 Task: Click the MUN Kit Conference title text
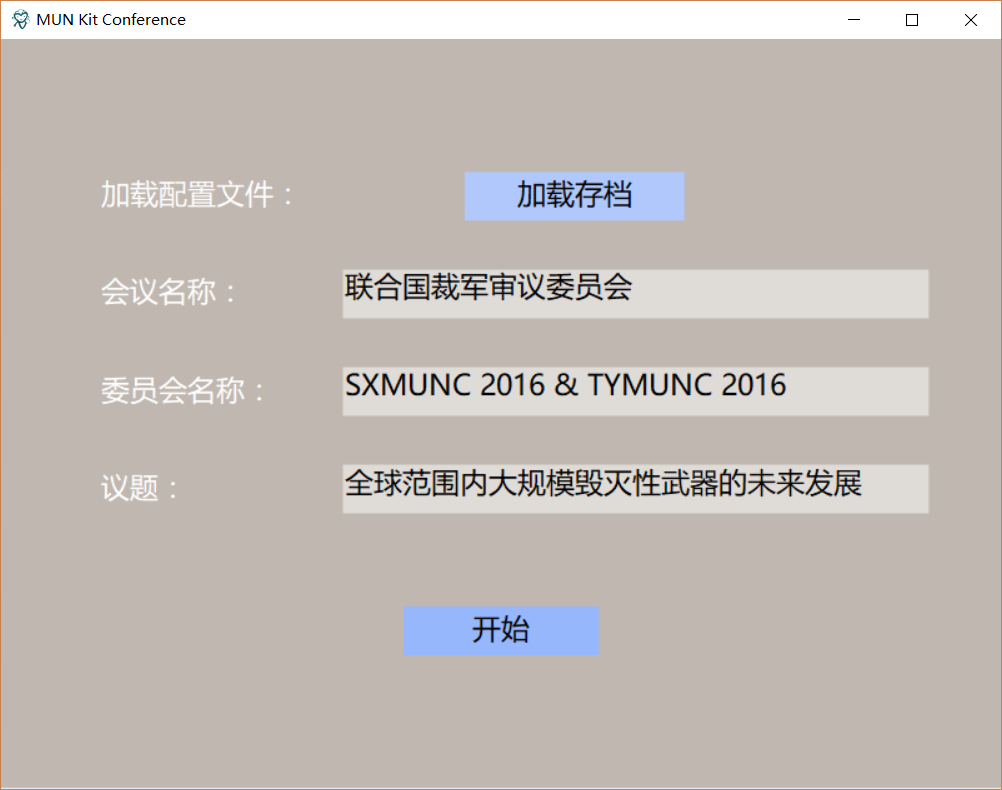coord(110,19)
